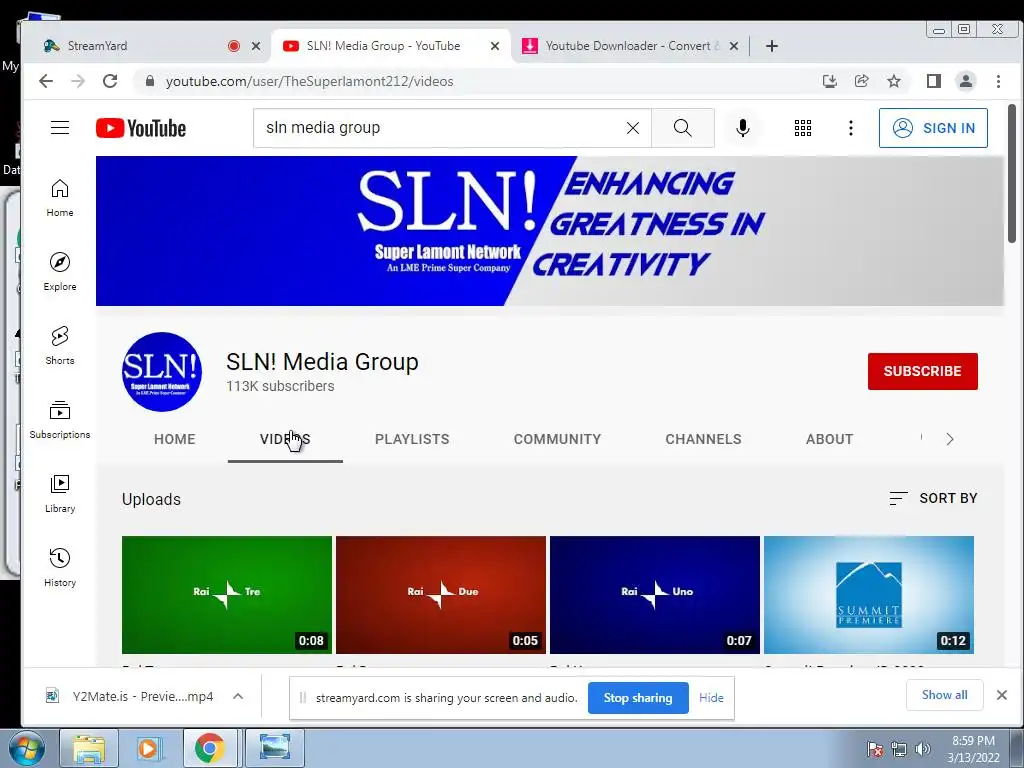Select the VIDEOS tab

(x=285, y=439)
